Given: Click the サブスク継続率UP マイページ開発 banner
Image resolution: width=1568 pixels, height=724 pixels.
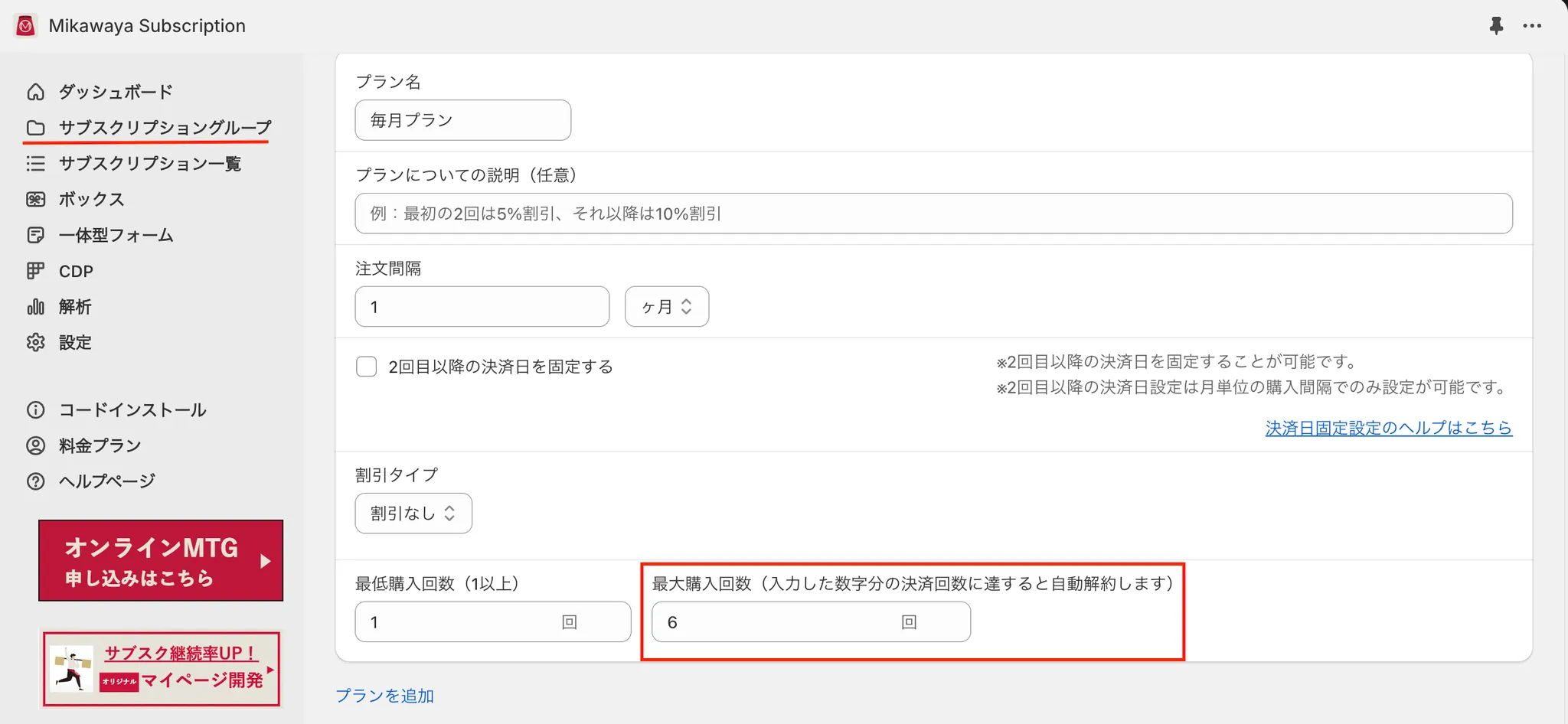Looking at the screenshot, I should [161, 668].
